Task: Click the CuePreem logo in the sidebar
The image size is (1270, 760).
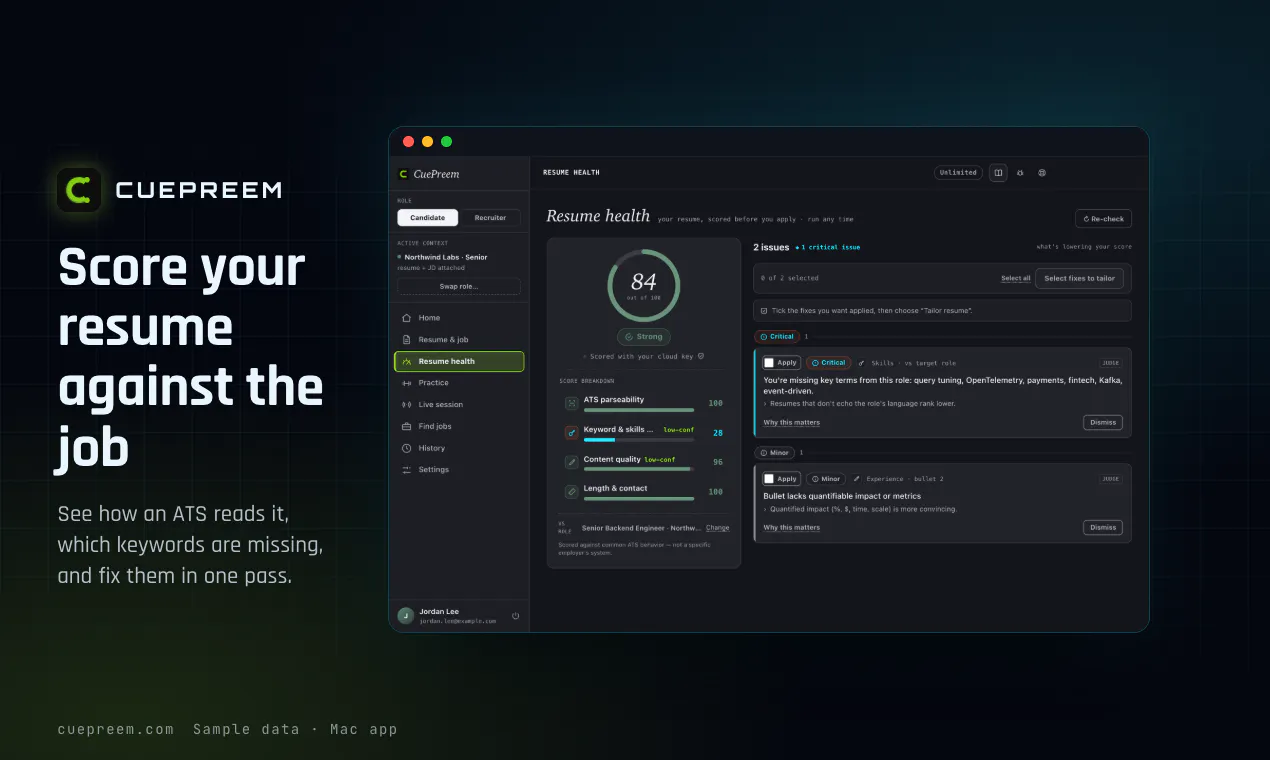Action: (403, 174)
